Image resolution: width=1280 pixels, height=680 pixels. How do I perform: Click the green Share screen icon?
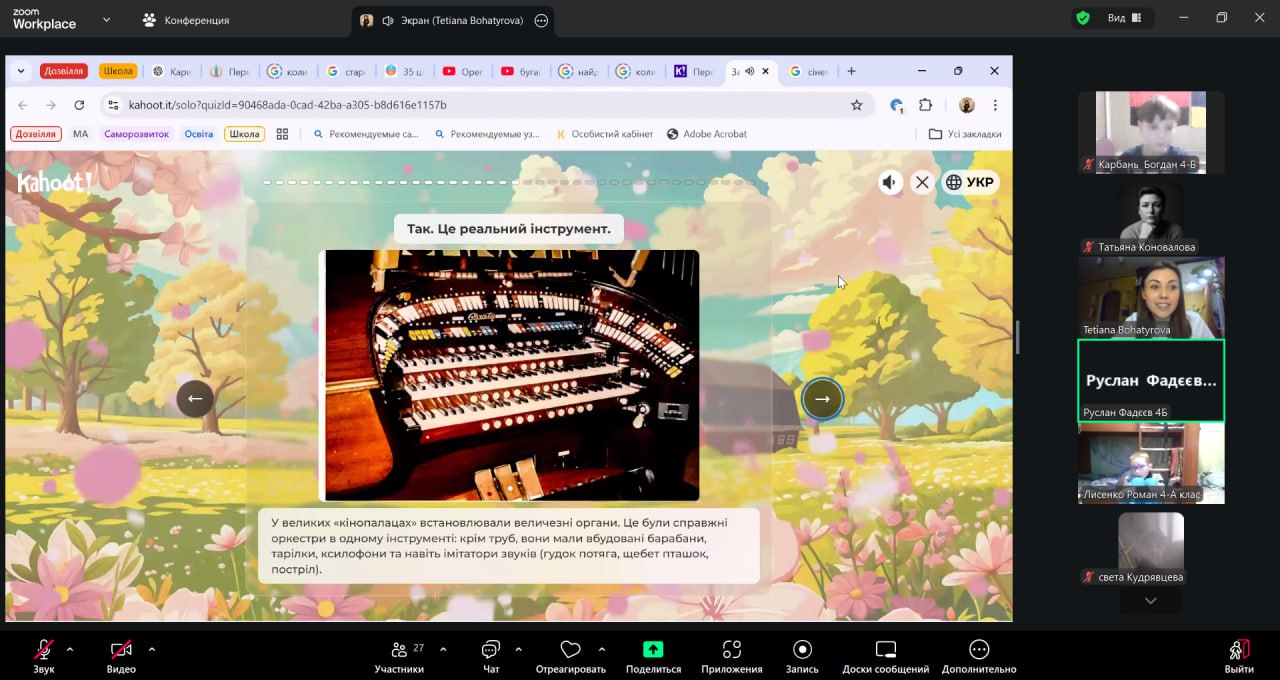(653, 650)
